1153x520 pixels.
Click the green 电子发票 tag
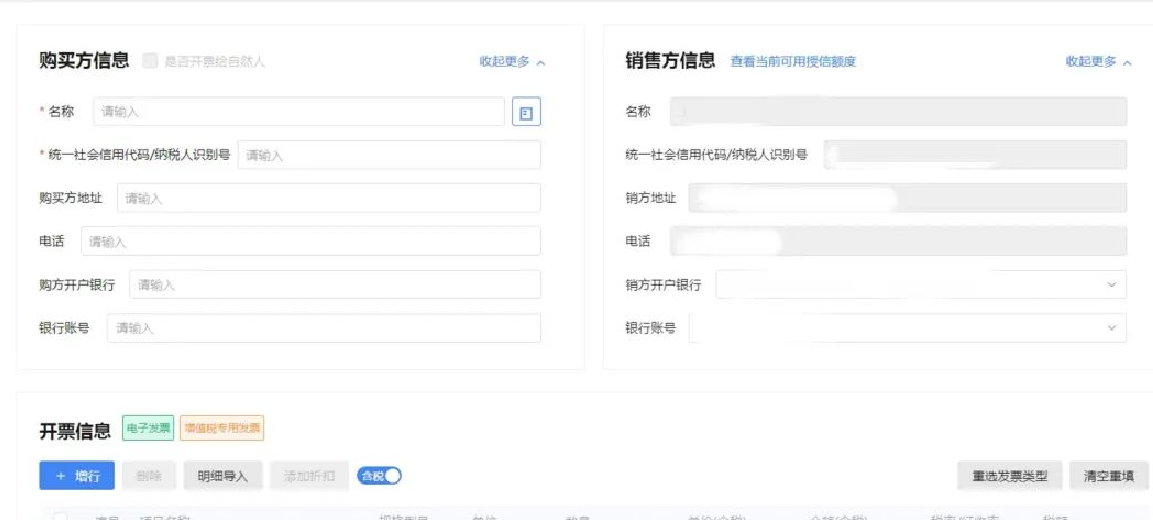click(x=148, y=429)
